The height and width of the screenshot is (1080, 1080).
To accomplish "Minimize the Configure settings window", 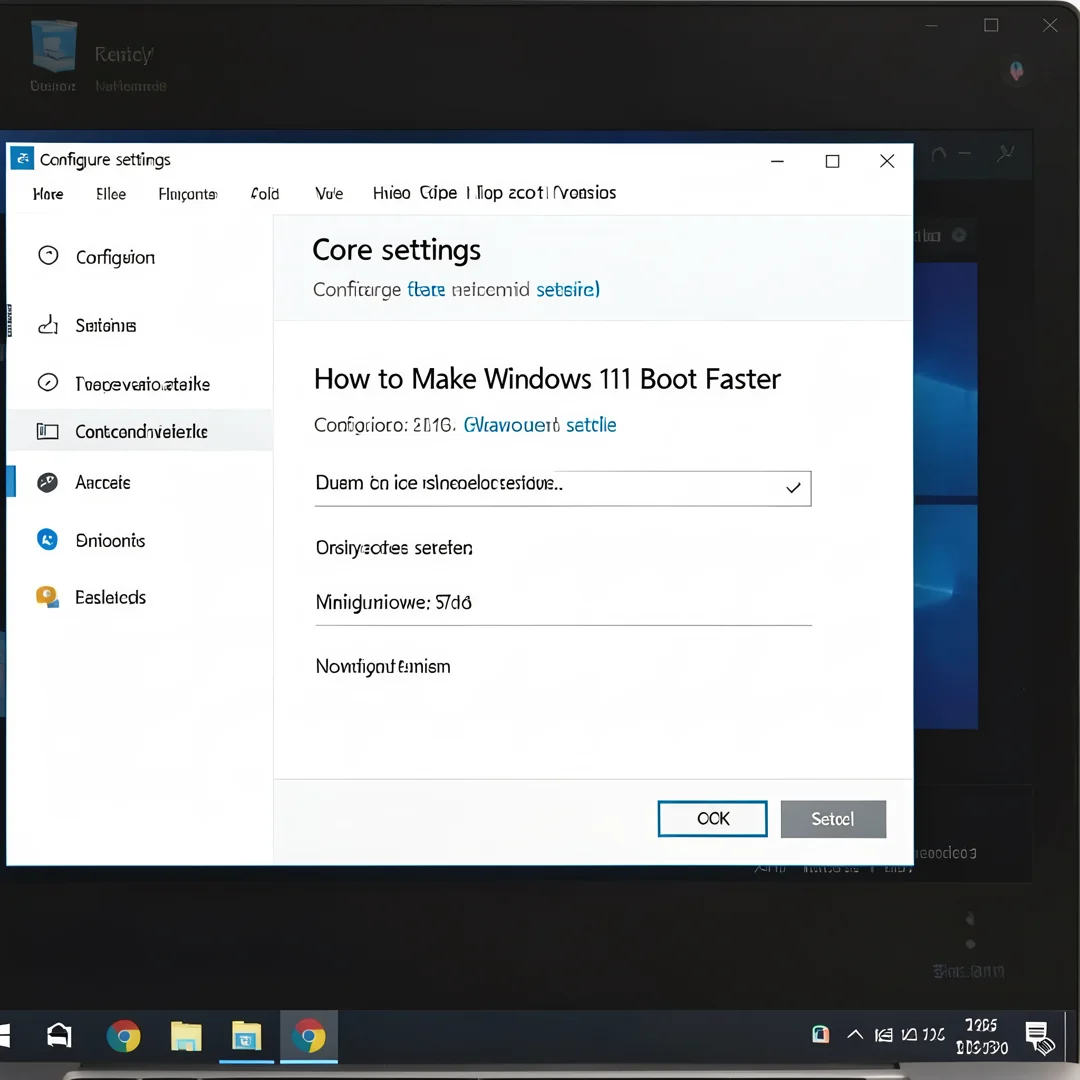I will coord(778,161).
